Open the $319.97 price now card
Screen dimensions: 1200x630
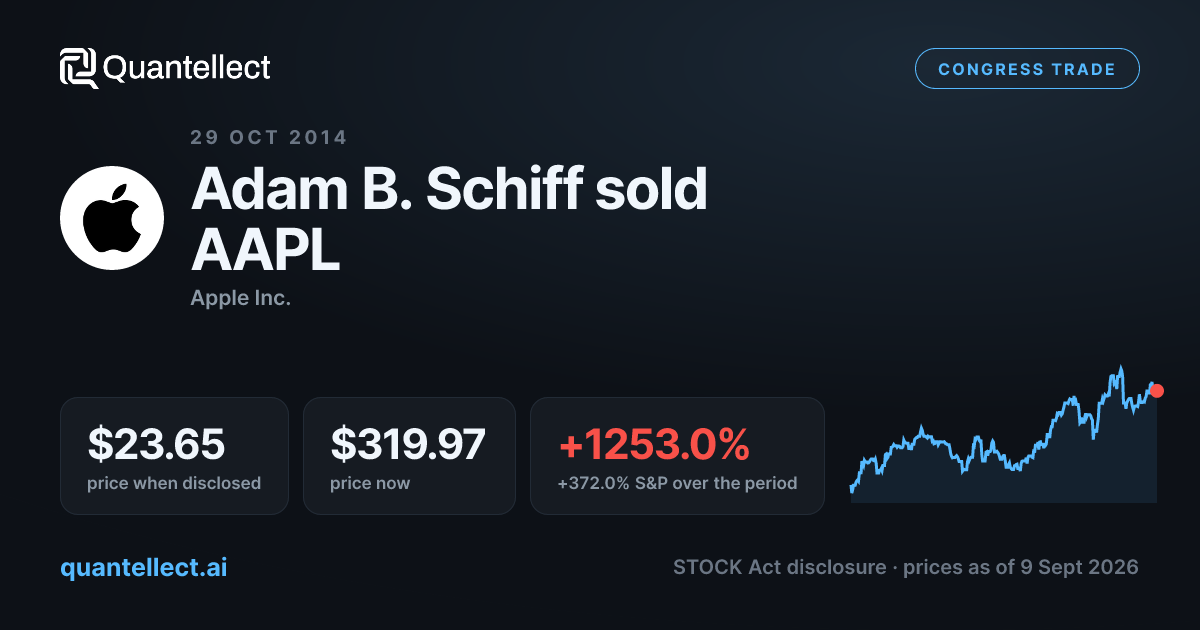(409, 456)
